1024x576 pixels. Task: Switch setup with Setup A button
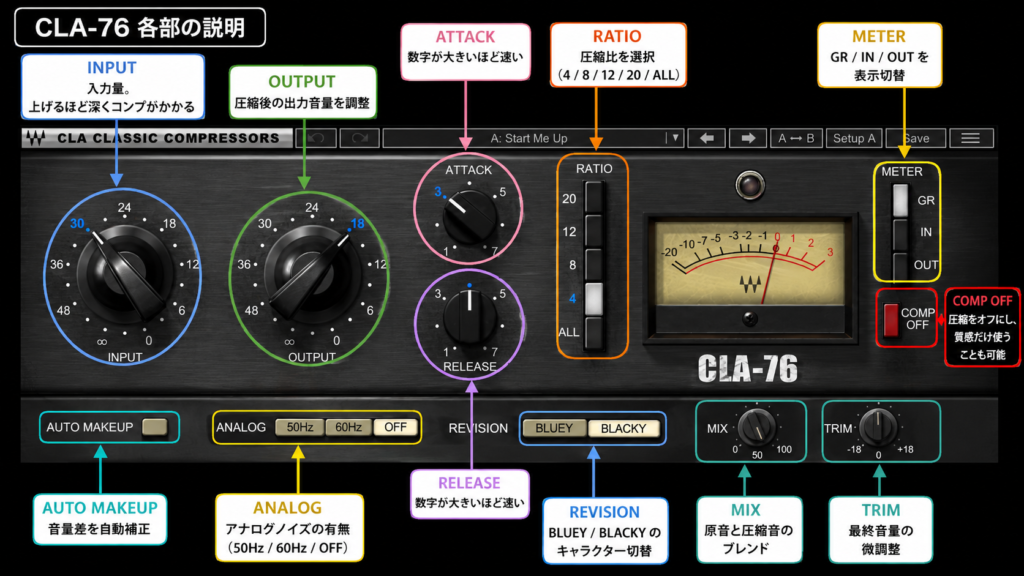tap(854, 138)
